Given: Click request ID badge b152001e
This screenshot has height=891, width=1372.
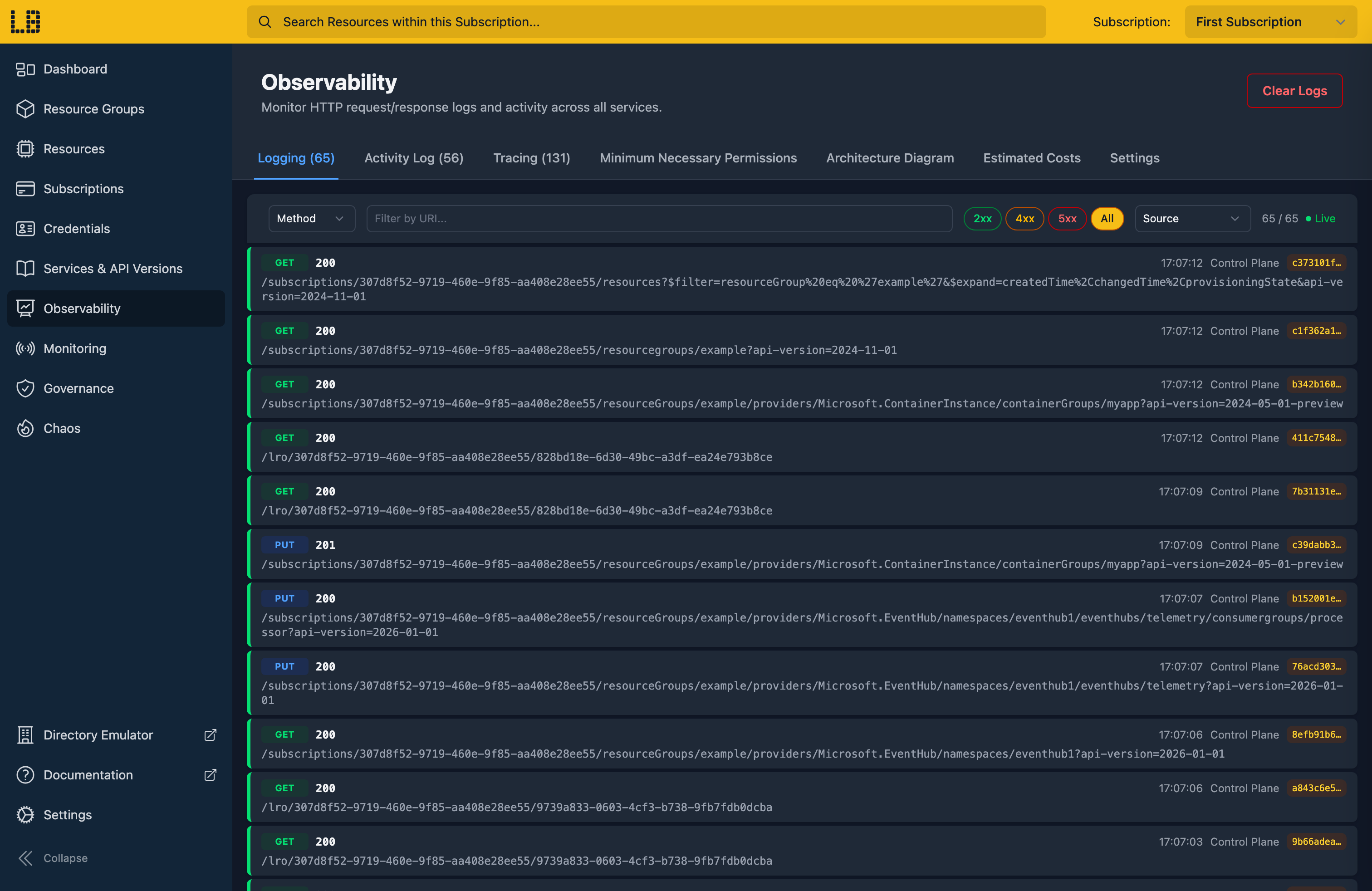Looking at the screenshot, I should [1315, 598].
